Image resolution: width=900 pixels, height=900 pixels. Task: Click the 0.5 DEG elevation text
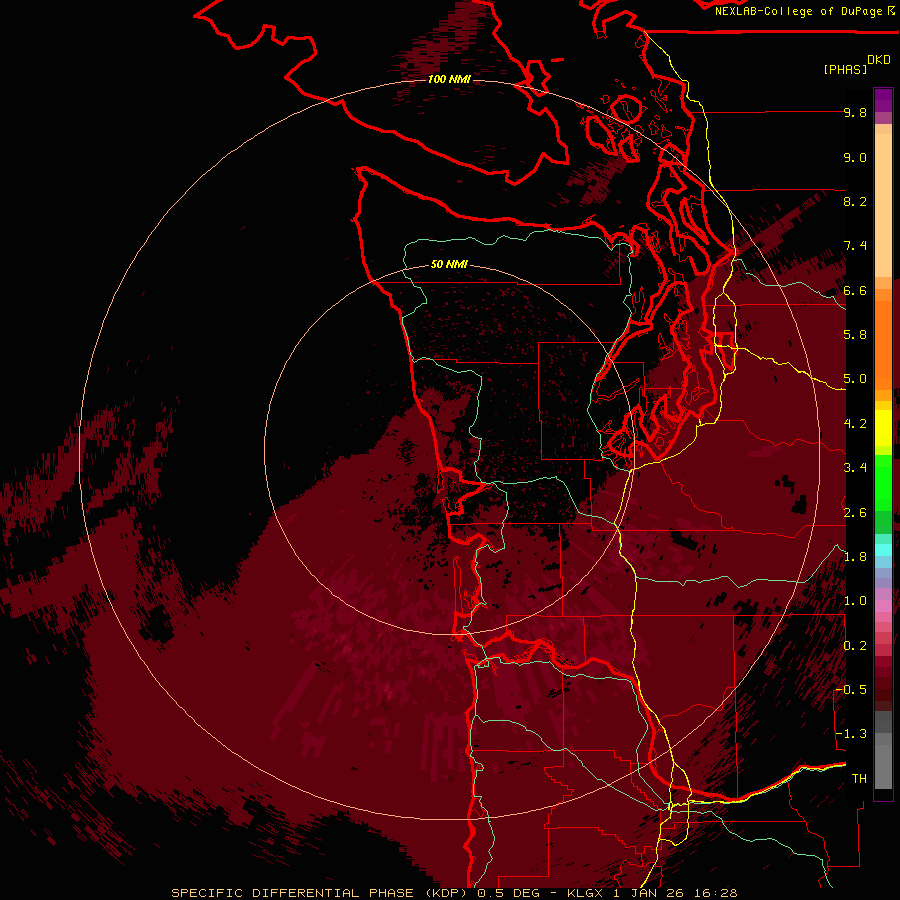tap(508, 893)
